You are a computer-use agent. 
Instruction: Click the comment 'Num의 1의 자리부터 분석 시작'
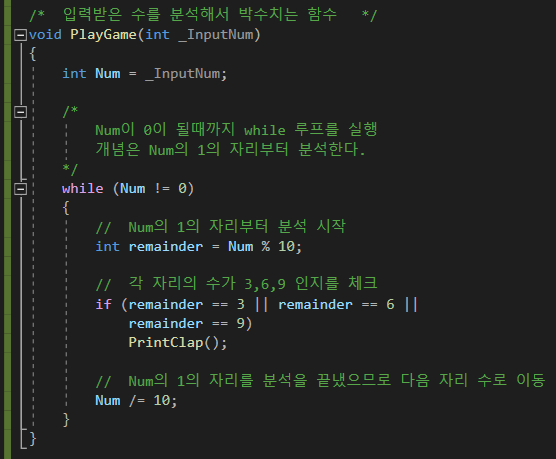221,227
